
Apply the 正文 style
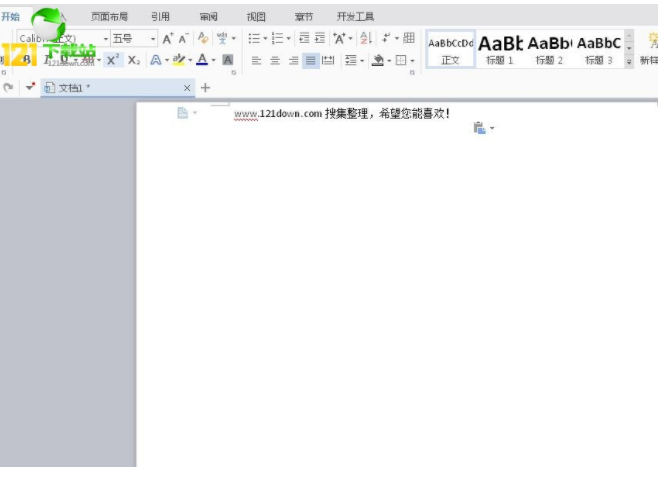[450, 48]
